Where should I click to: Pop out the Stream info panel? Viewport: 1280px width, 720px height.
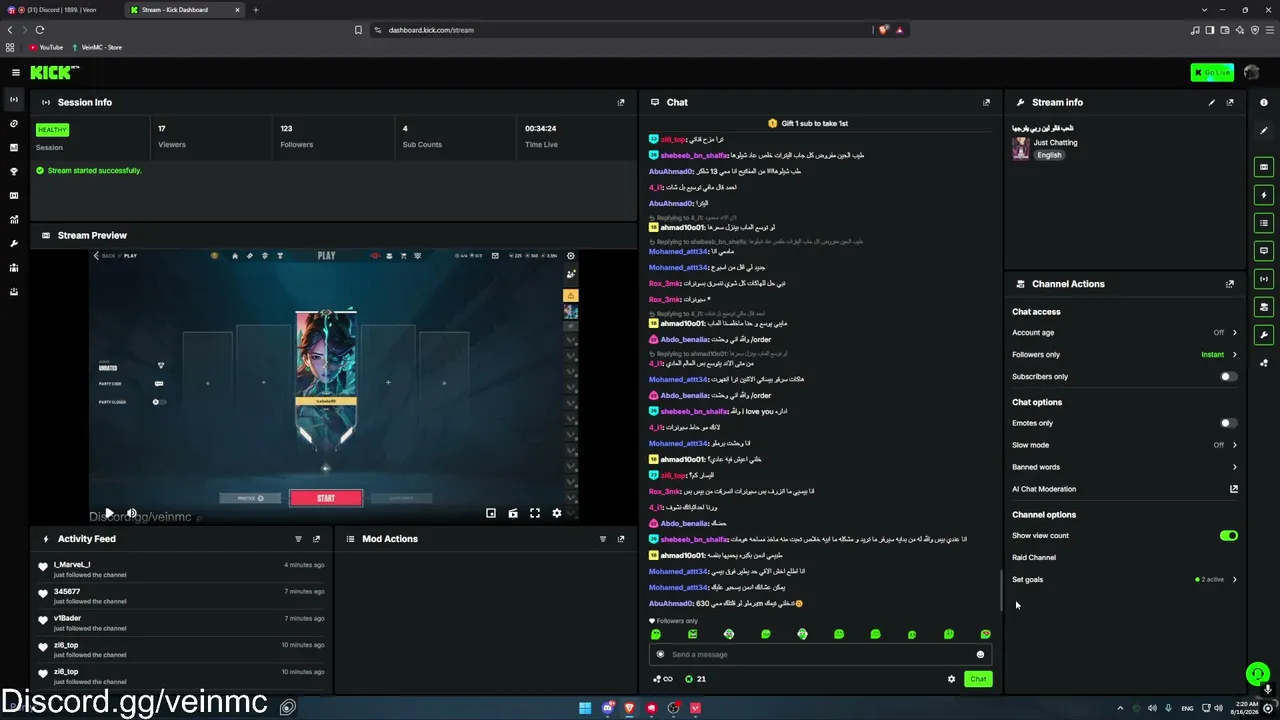[x=1230, y=102]
